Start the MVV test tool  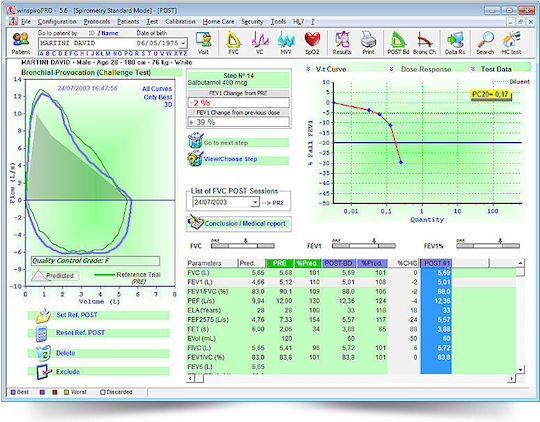tap(286, 43)
